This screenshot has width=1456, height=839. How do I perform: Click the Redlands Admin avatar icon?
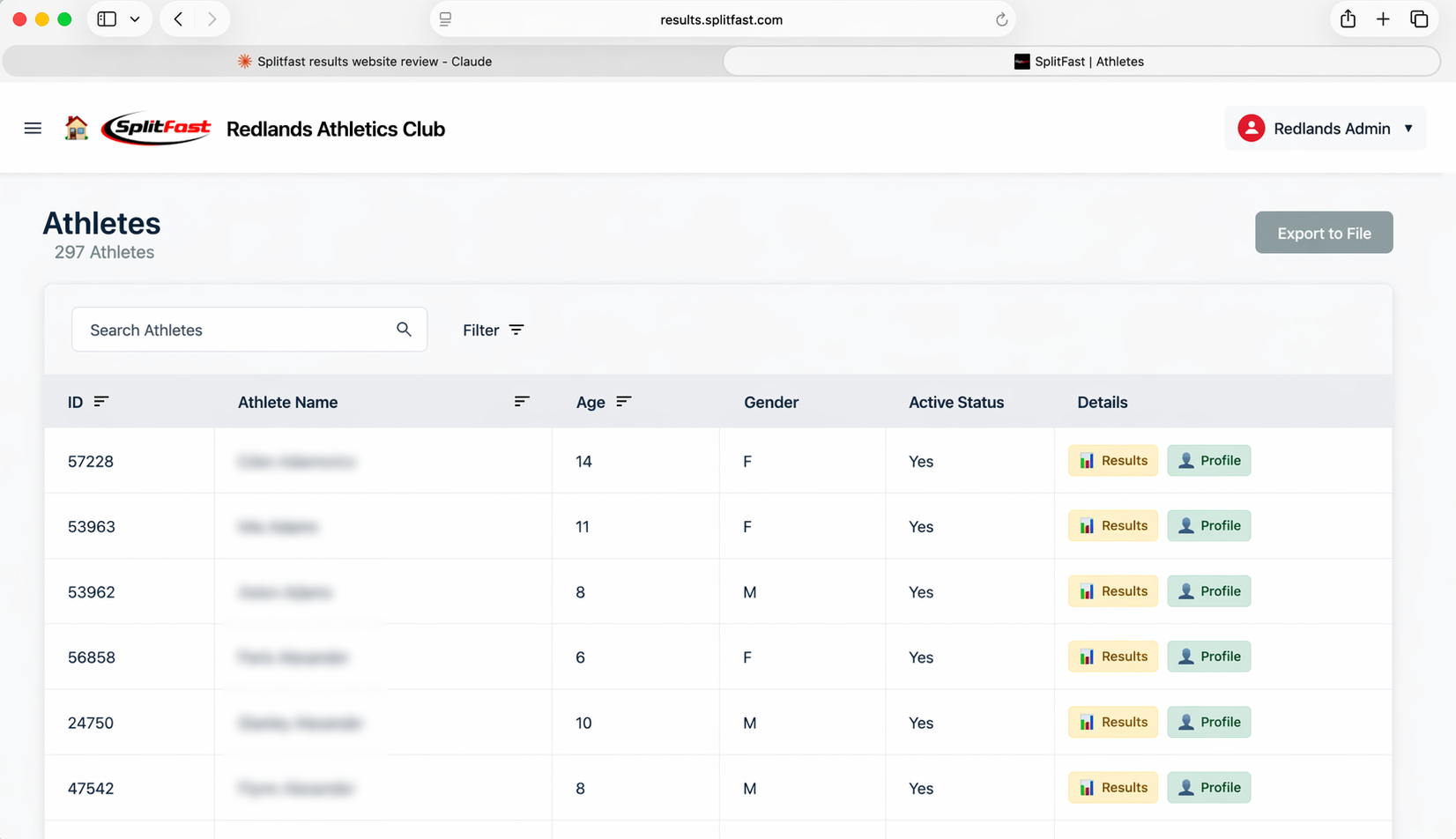pos(1251,128)
